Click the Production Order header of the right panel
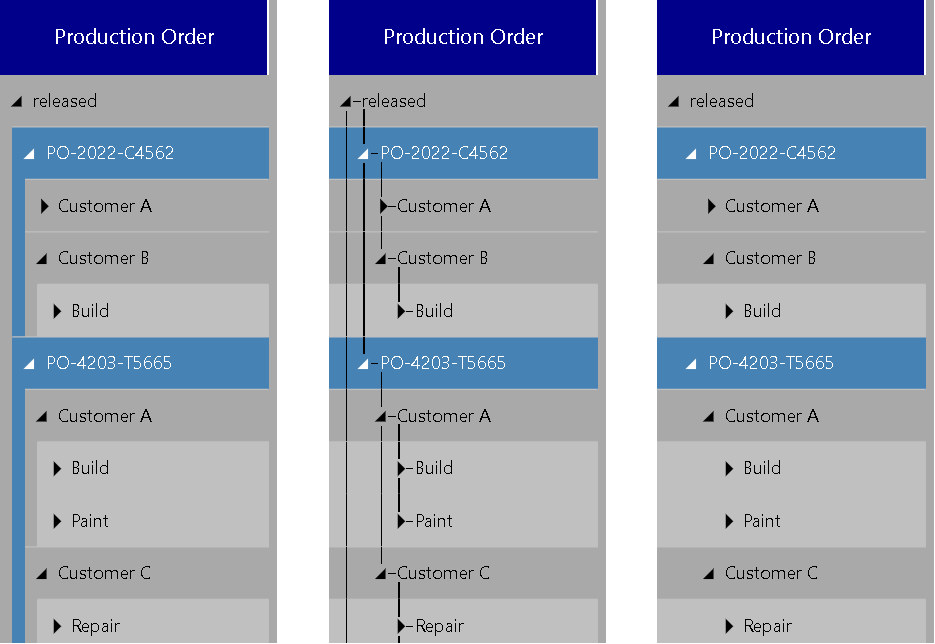935x644 pixels. 790,37
